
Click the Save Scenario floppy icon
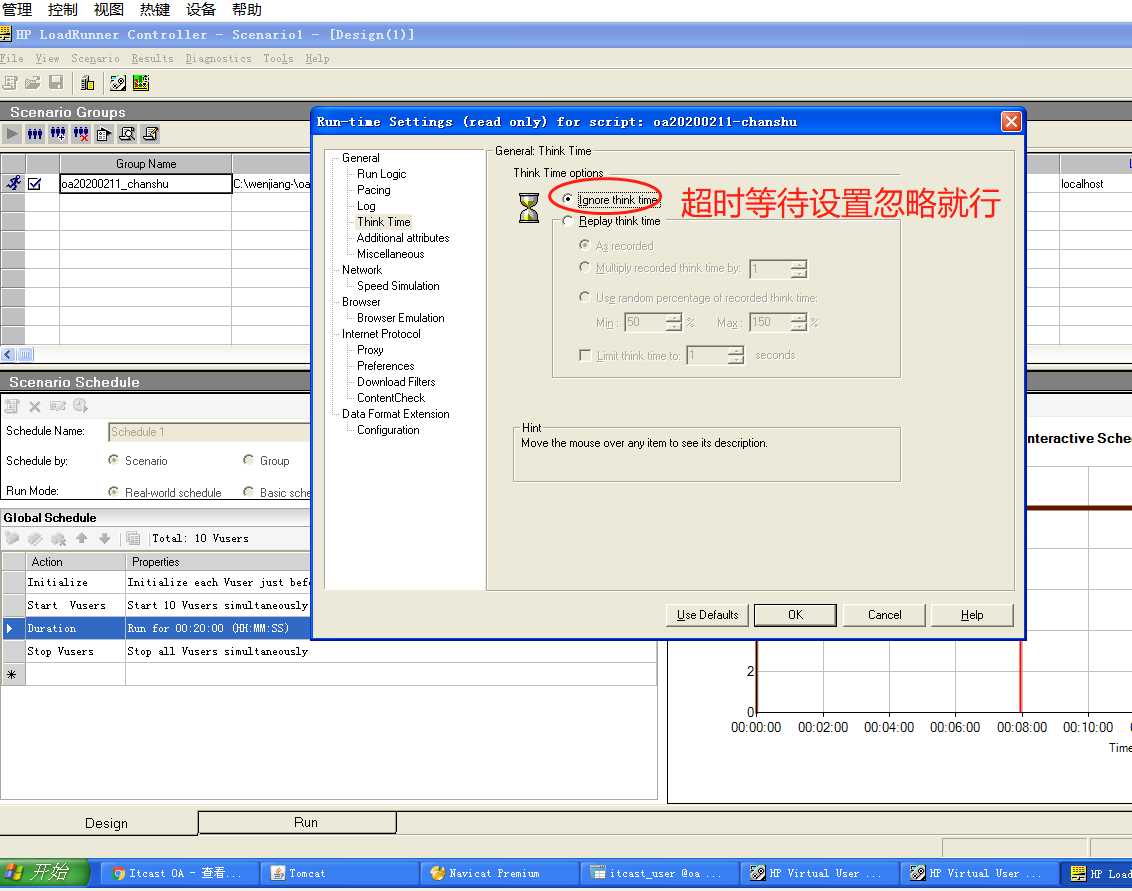pyautogui.click(x=56, y=83)
